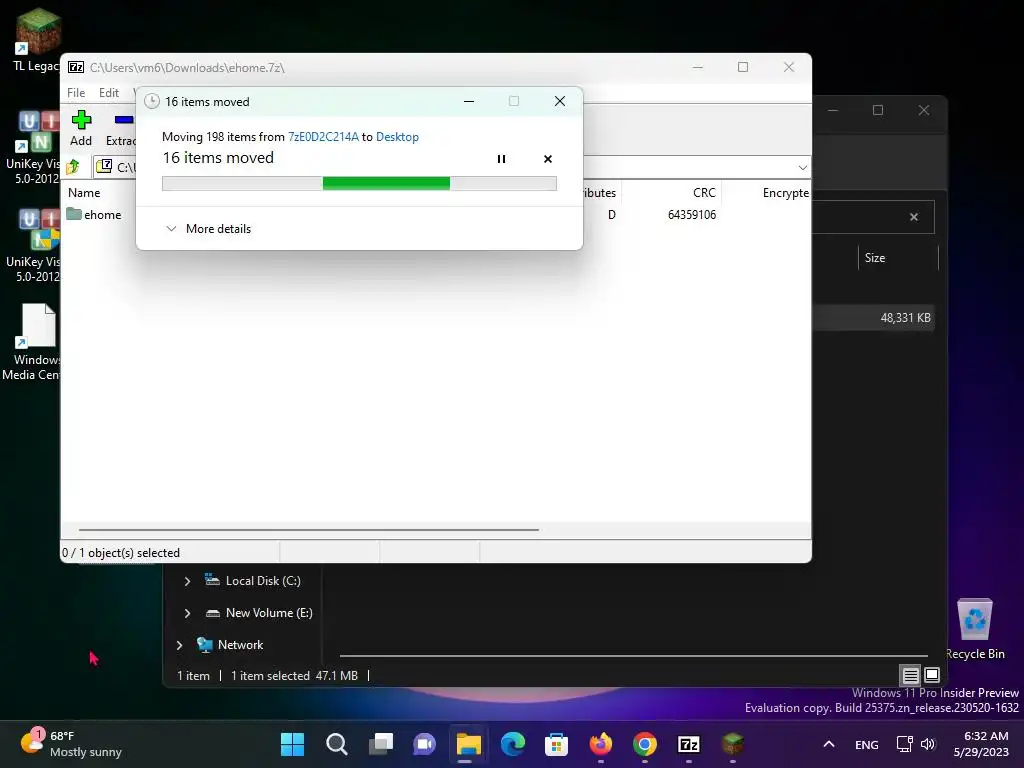This screenshot has height=768, width=1024.
Task: Switch to 7-Zip on the taskbar
Action: [689, 744]
